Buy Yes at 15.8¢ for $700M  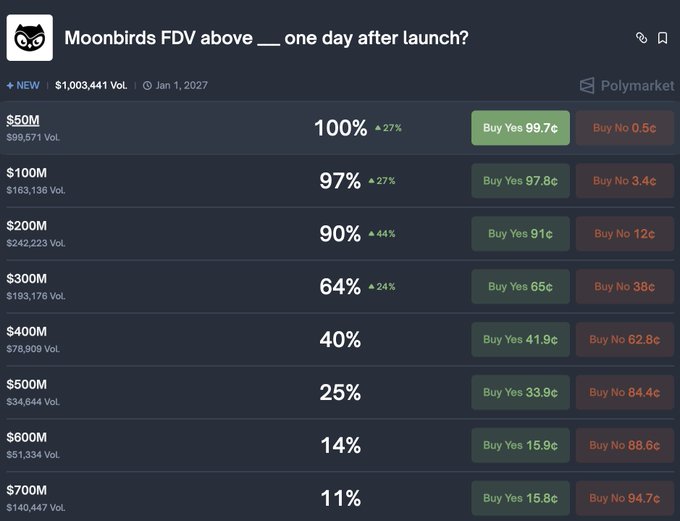520,498
